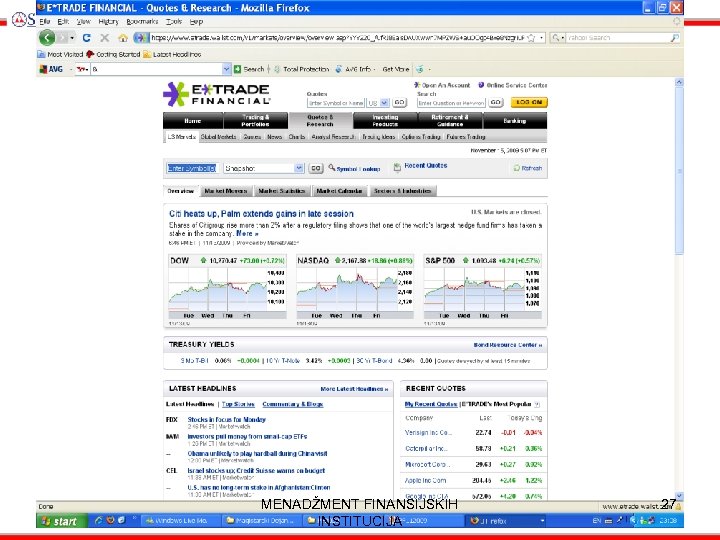Click the Getting Started bookmark icon
This screenshot has height=540, width=720.
(90, 54)
